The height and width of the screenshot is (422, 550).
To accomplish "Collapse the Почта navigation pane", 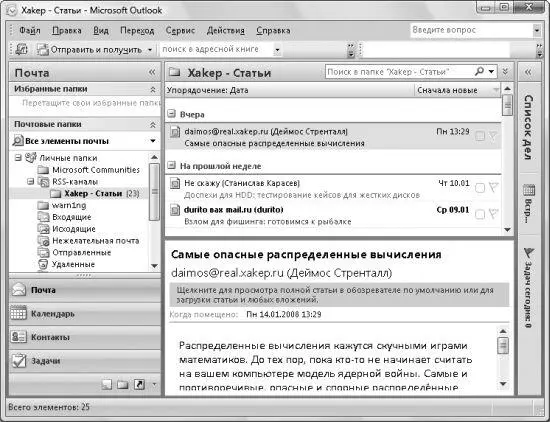I will pyautogui.click(x=152, y=72).
